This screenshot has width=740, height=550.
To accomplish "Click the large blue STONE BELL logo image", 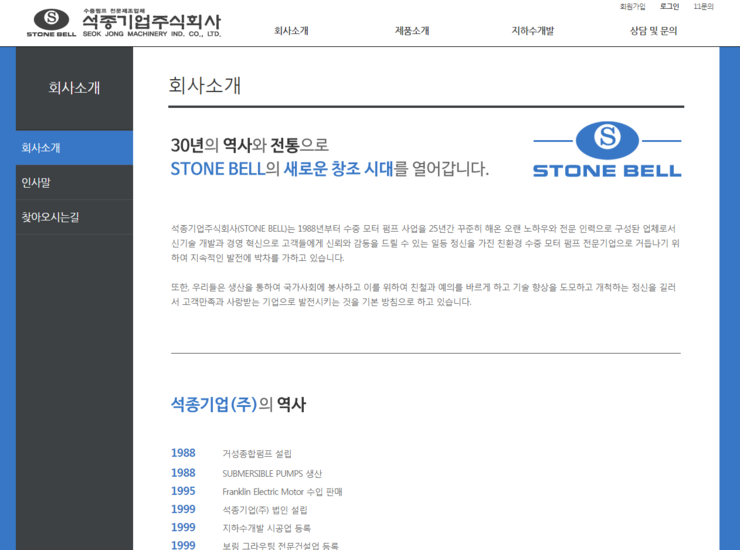I will click(x=606, y=150).
